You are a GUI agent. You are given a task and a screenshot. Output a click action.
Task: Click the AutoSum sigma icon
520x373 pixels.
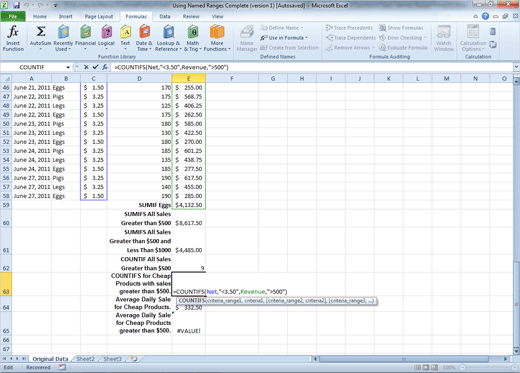[x=41, y=32]
